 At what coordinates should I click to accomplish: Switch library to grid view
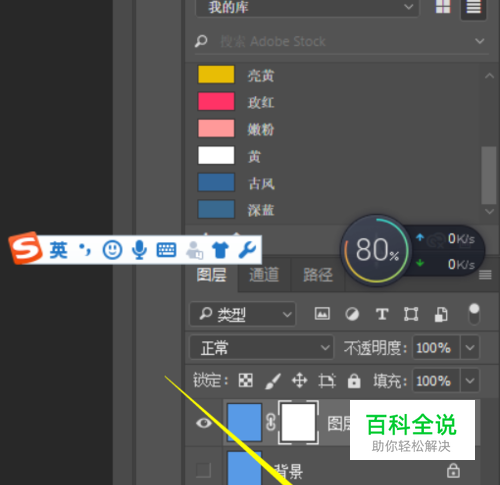click(443, 6)
